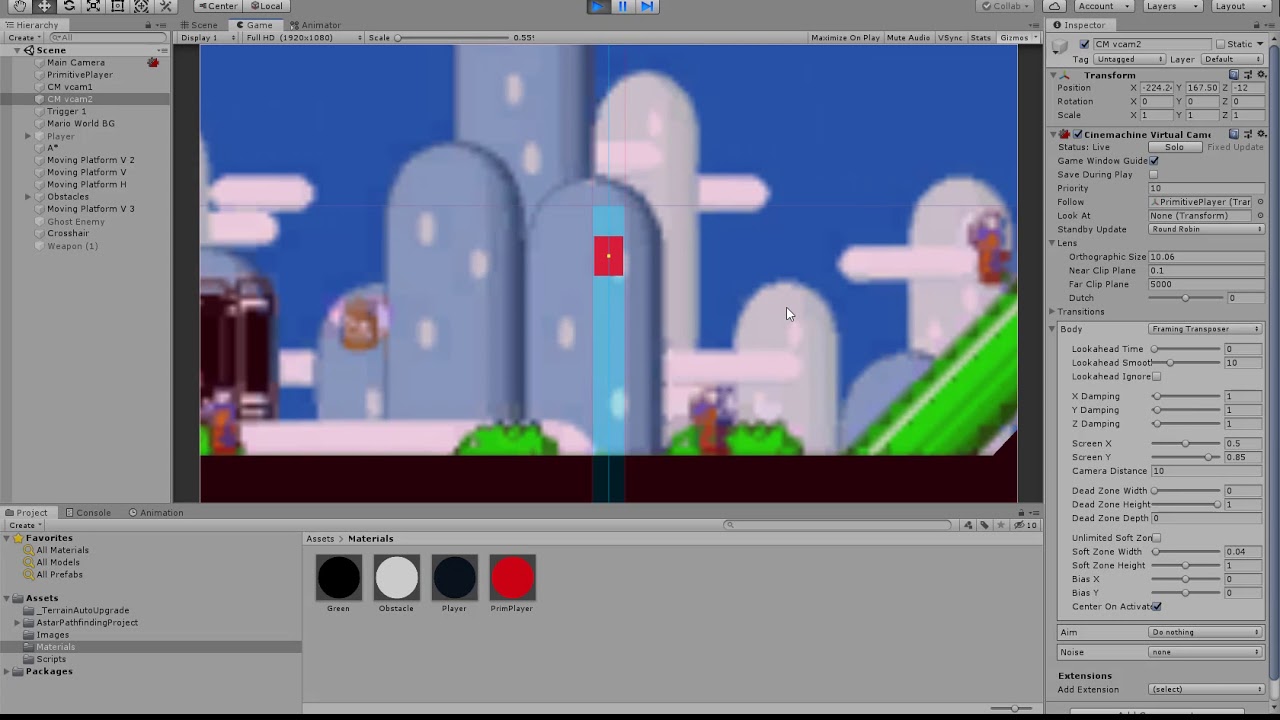Open Standby Update Round Robin dropdown
This screenshot has width=1280, height=720.
click(1206, 229)
